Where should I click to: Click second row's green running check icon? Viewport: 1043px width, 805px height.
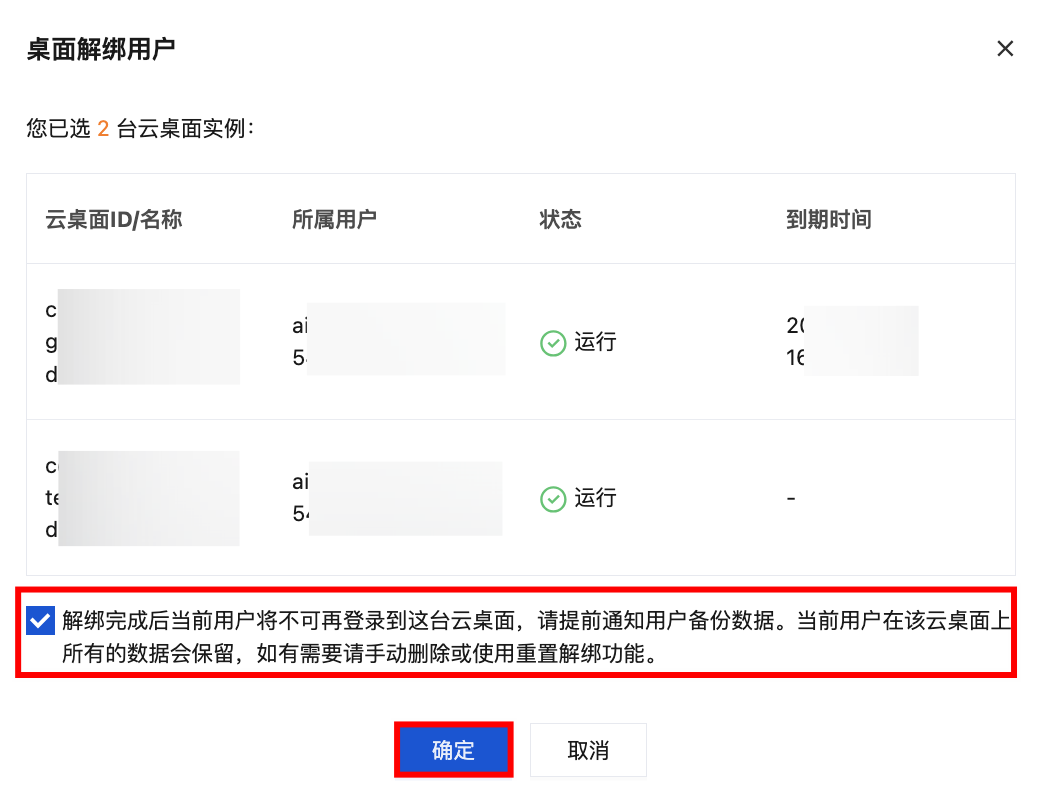point(553,498)
